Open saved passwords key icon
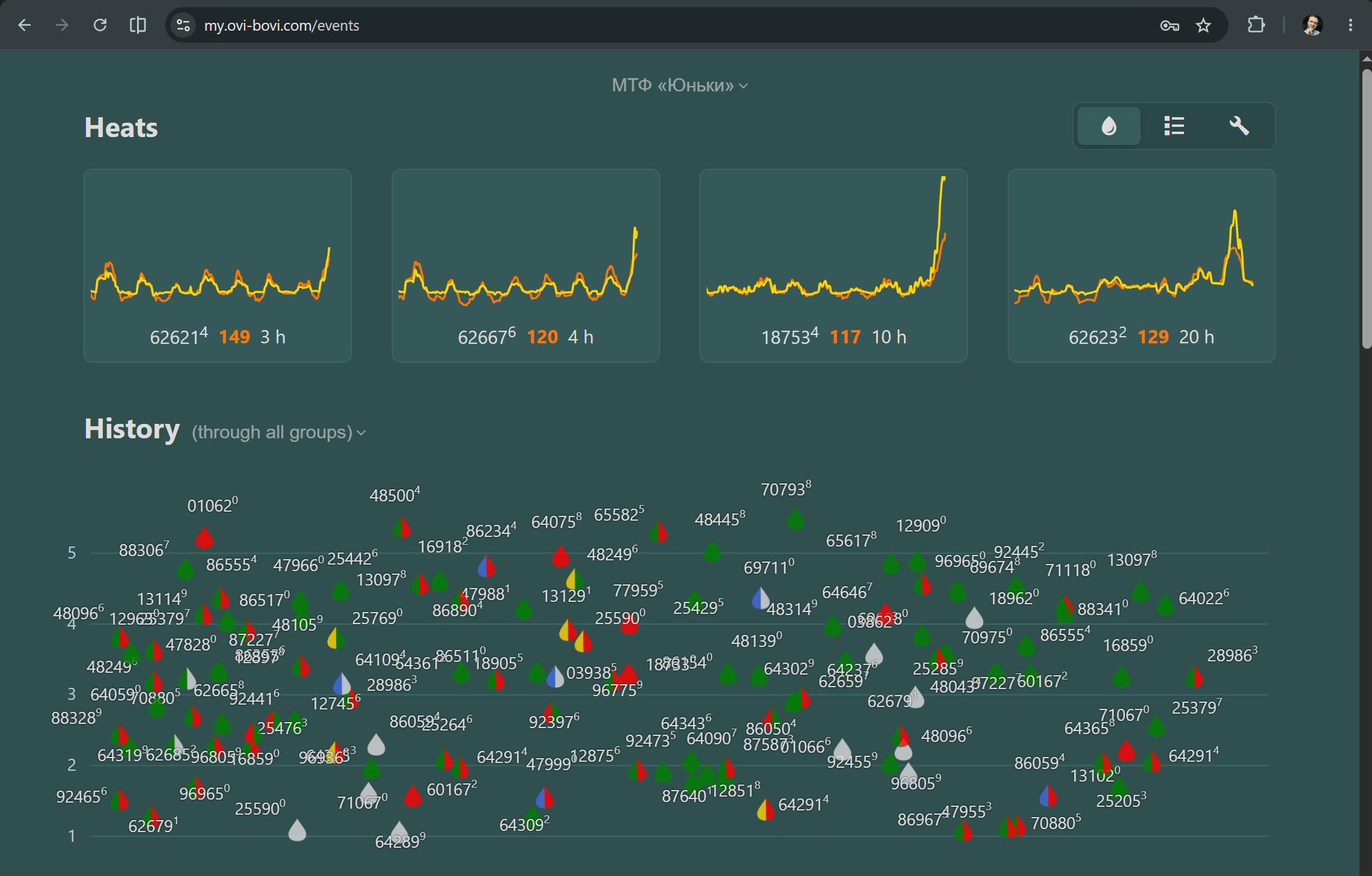The height and width of the screenshot is (876, 1372). click(1169, 25)
